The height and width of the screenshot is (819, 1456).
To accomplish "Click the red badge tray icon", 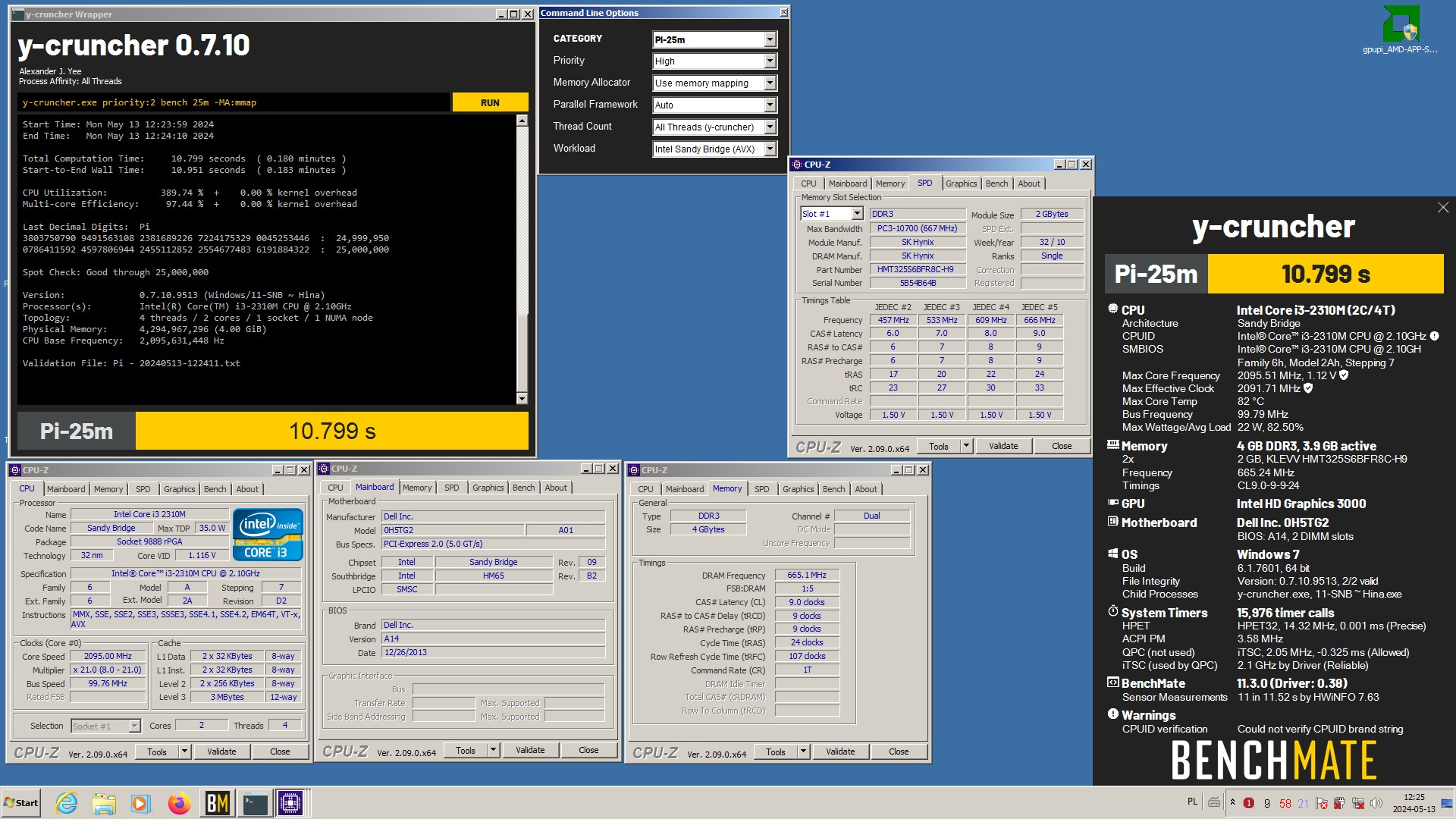I will coord(1249,803).
